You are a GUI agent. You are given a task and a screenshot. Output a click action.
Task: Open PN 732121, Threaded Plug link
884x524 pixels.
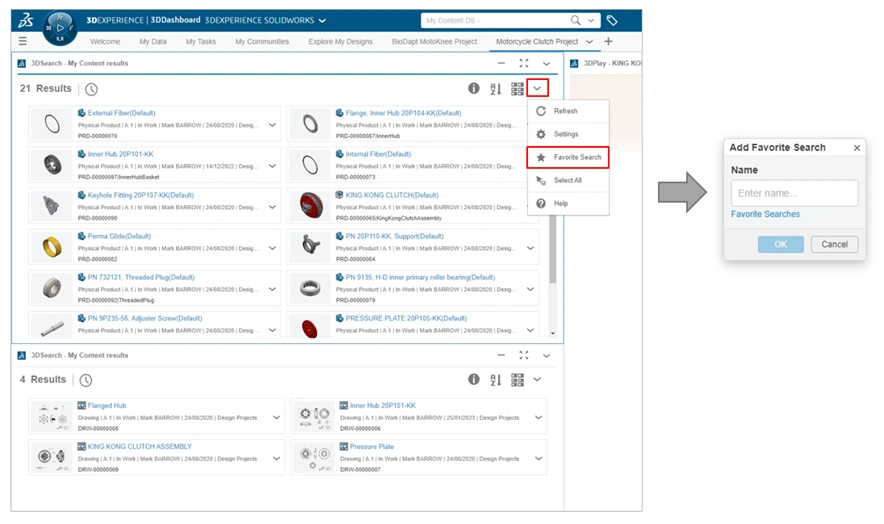coord(141,278)
